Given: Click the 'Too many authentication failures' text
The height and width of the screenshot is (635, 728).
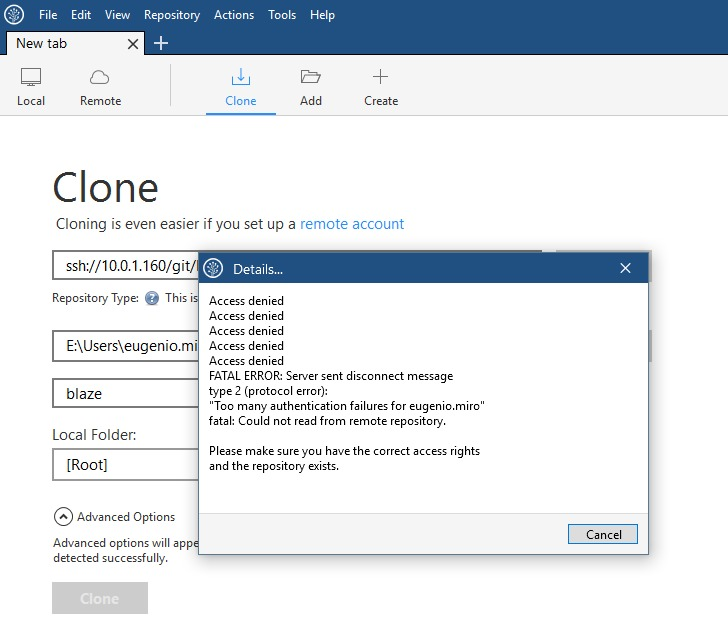Looking at the screenshot, I should pyautogui.click(x=346, y=406).
